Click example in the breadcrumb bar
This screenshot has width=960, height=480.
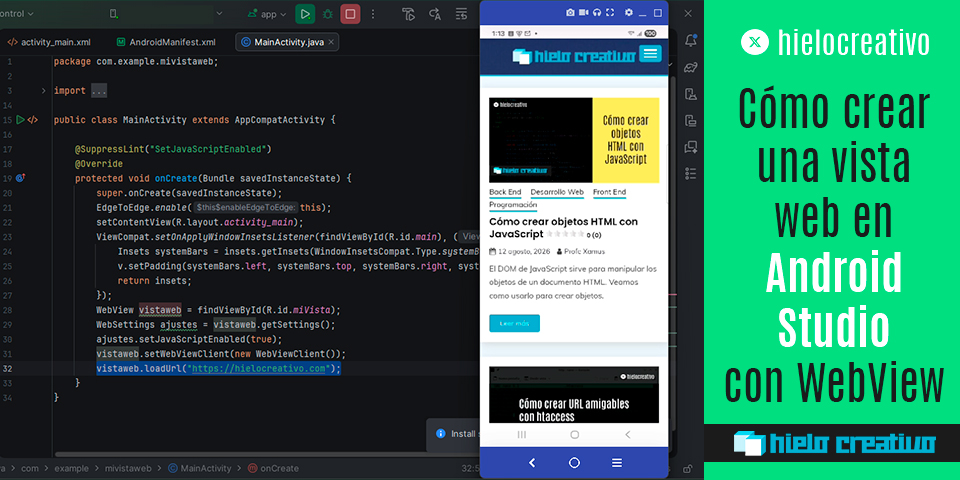72,468
